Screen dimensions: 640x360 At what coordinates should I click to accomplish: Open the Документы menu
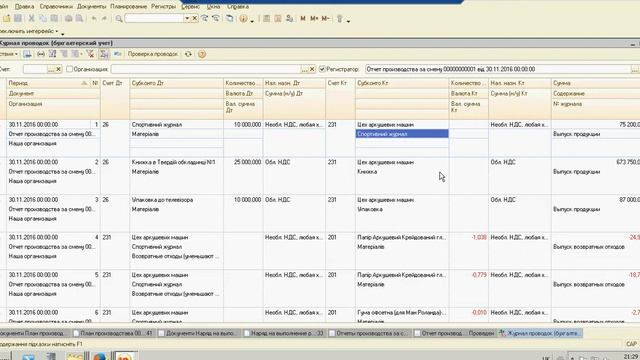[91, 7]
